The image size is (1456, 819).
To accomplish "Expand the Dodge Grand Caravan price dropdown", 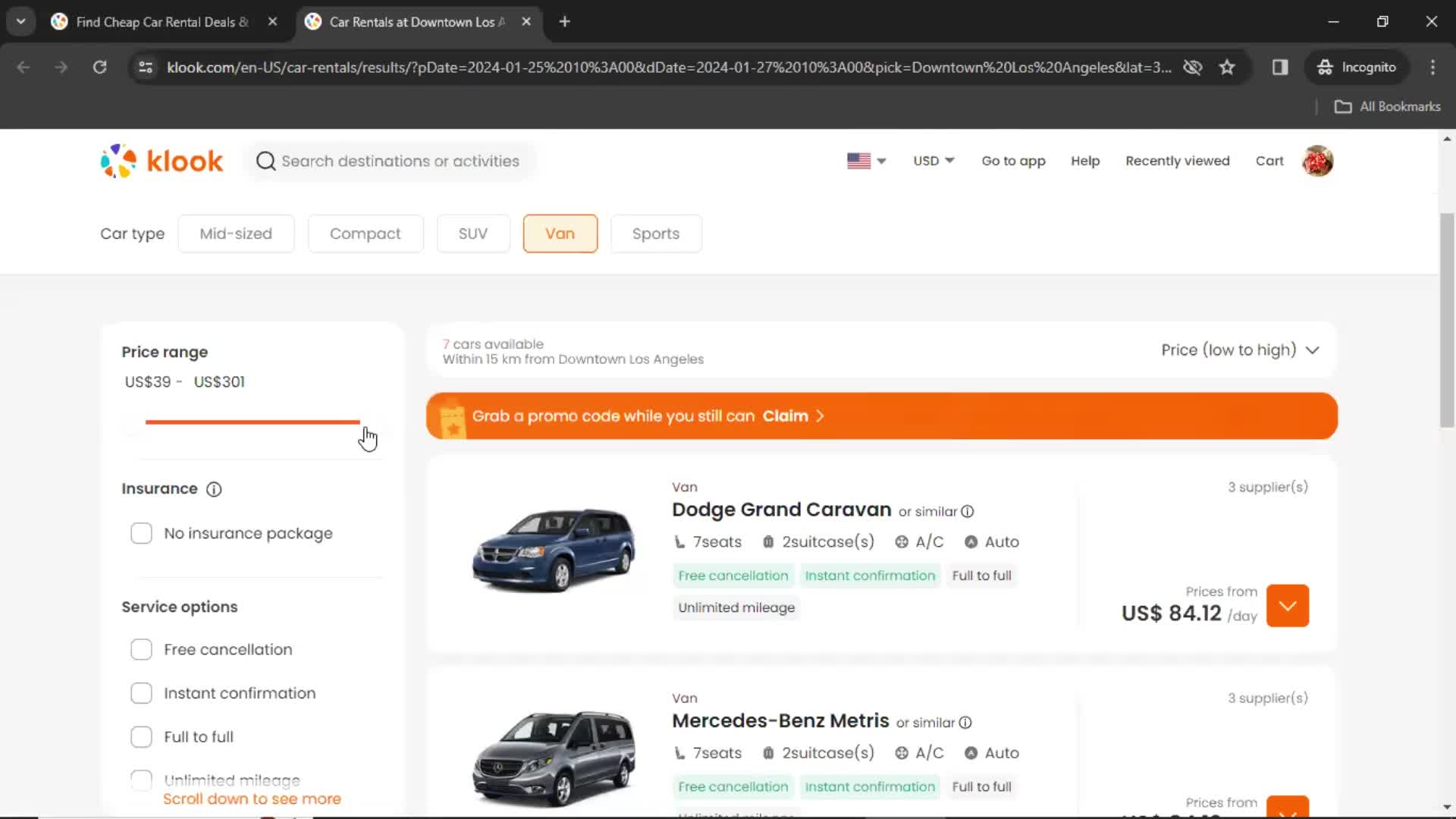I will click(1288, 605).
